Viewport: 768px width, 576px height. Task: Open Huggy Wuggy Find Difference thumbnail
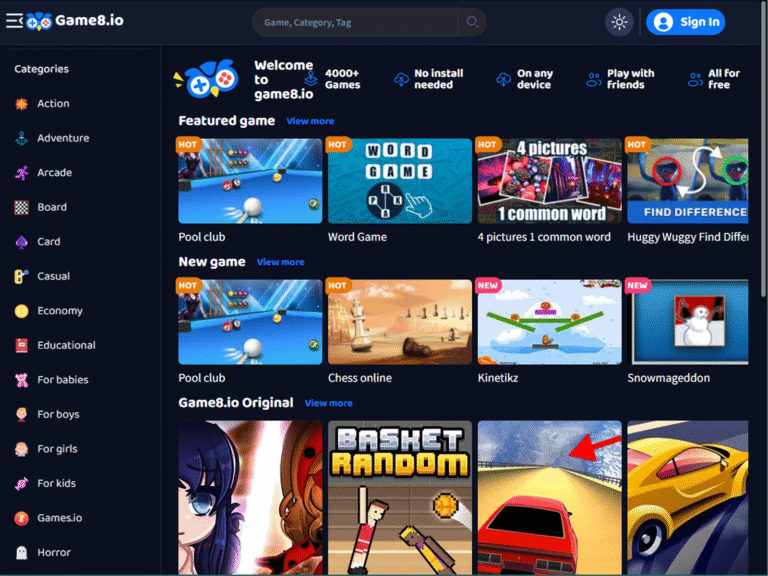click(x=688, y=181)
